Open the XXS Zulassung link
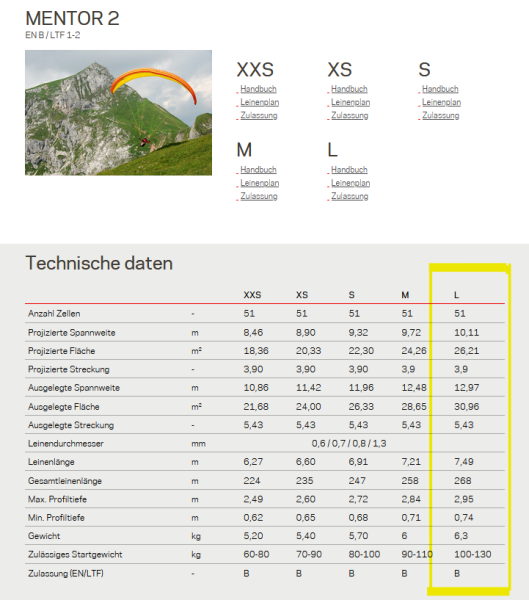The image size is (529, 600). point(259,116)
